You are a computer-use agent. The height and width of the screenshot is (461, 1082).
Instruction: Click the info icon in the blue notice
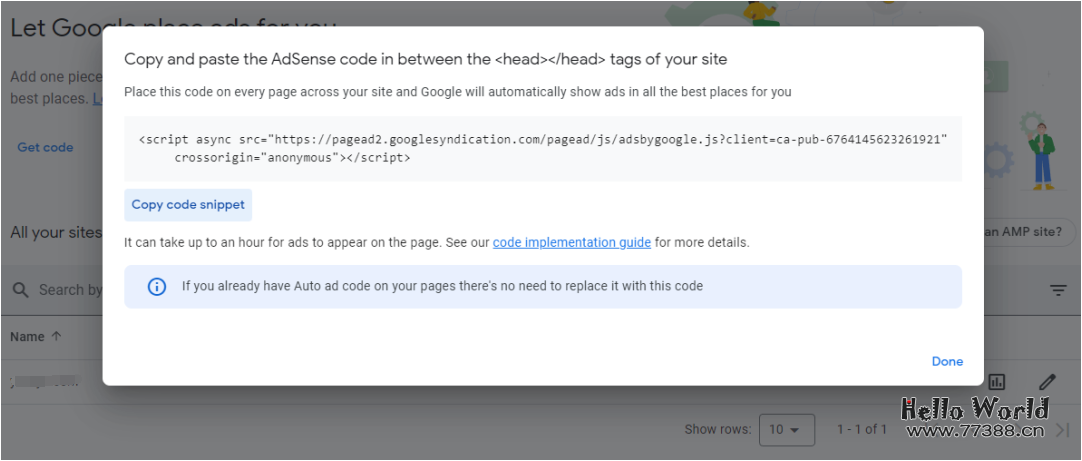pyautogui.click(x=157, y=287)
